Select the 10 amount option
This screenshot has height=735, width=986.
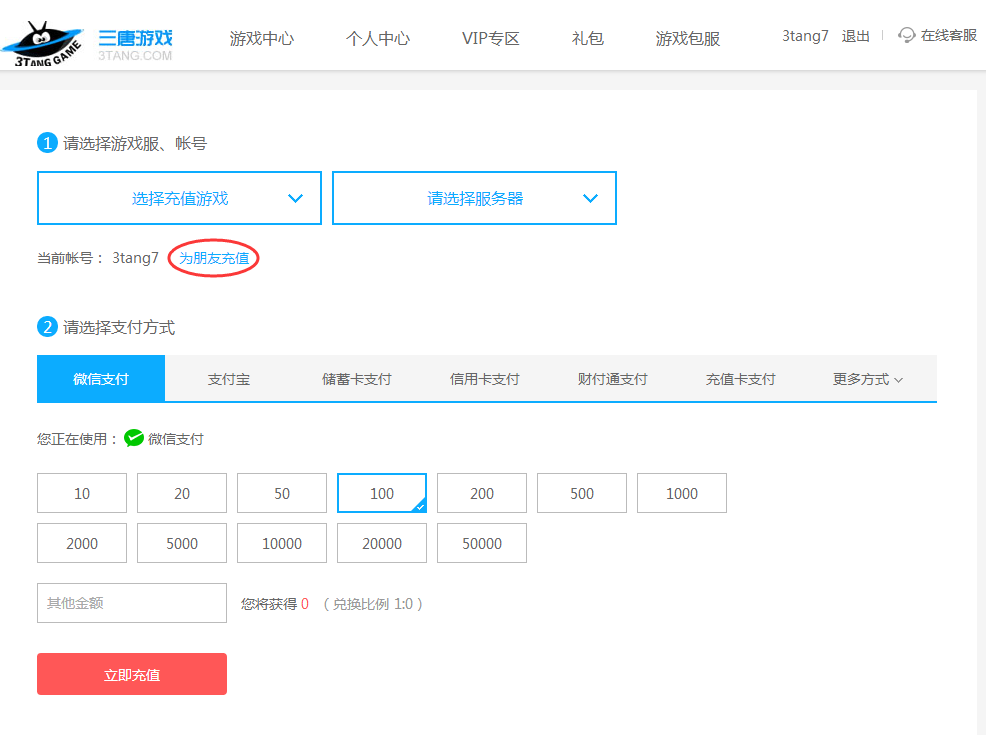tap(82, 493)
